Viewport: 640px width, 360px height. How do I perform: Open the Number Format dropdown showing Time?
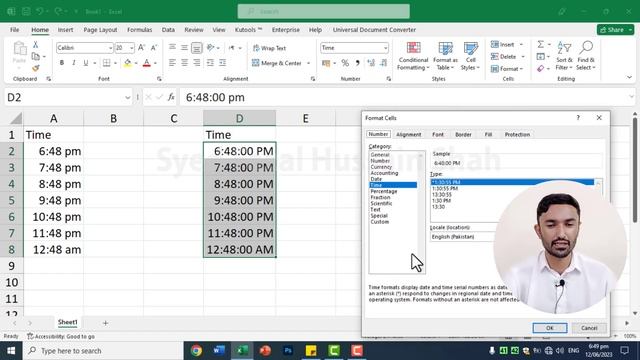point(385,48)
